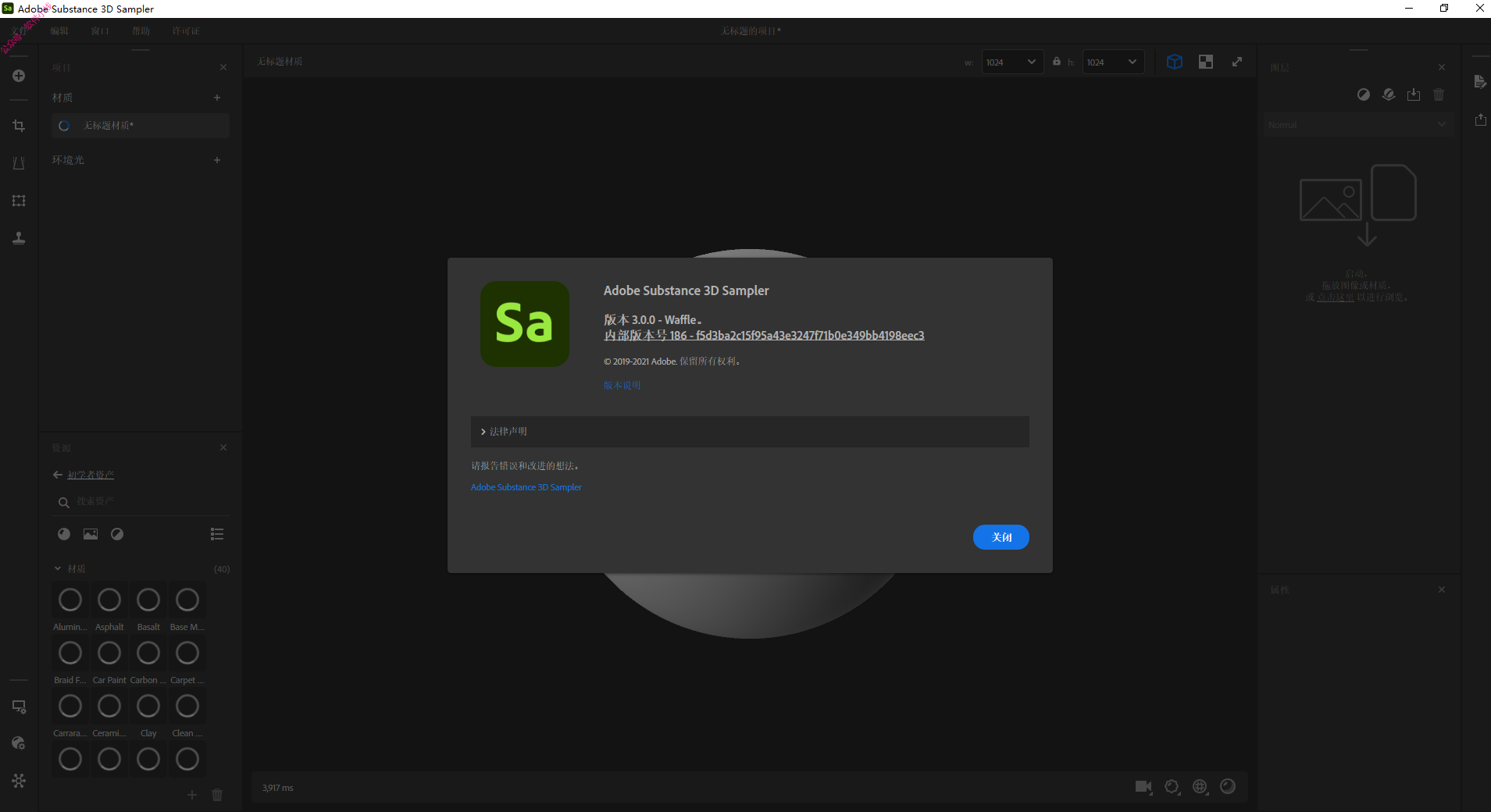1491x812 pixels.
Task: Click the 搜索资产 search field
Action: [x=141, y=501]
